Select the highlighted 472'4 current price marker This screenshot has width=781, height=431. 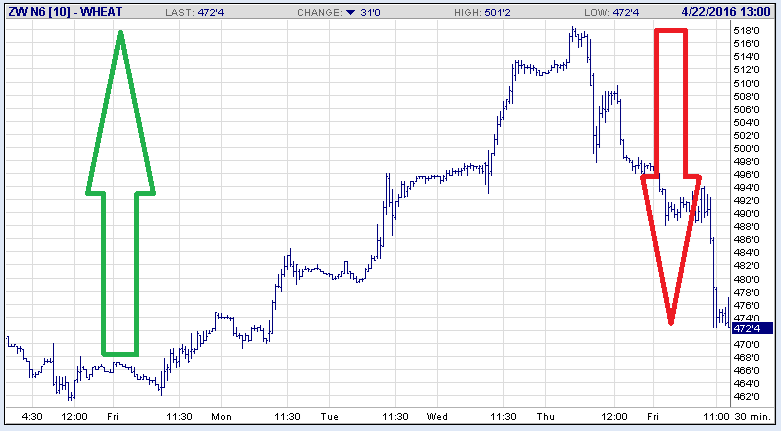[748, 328]
